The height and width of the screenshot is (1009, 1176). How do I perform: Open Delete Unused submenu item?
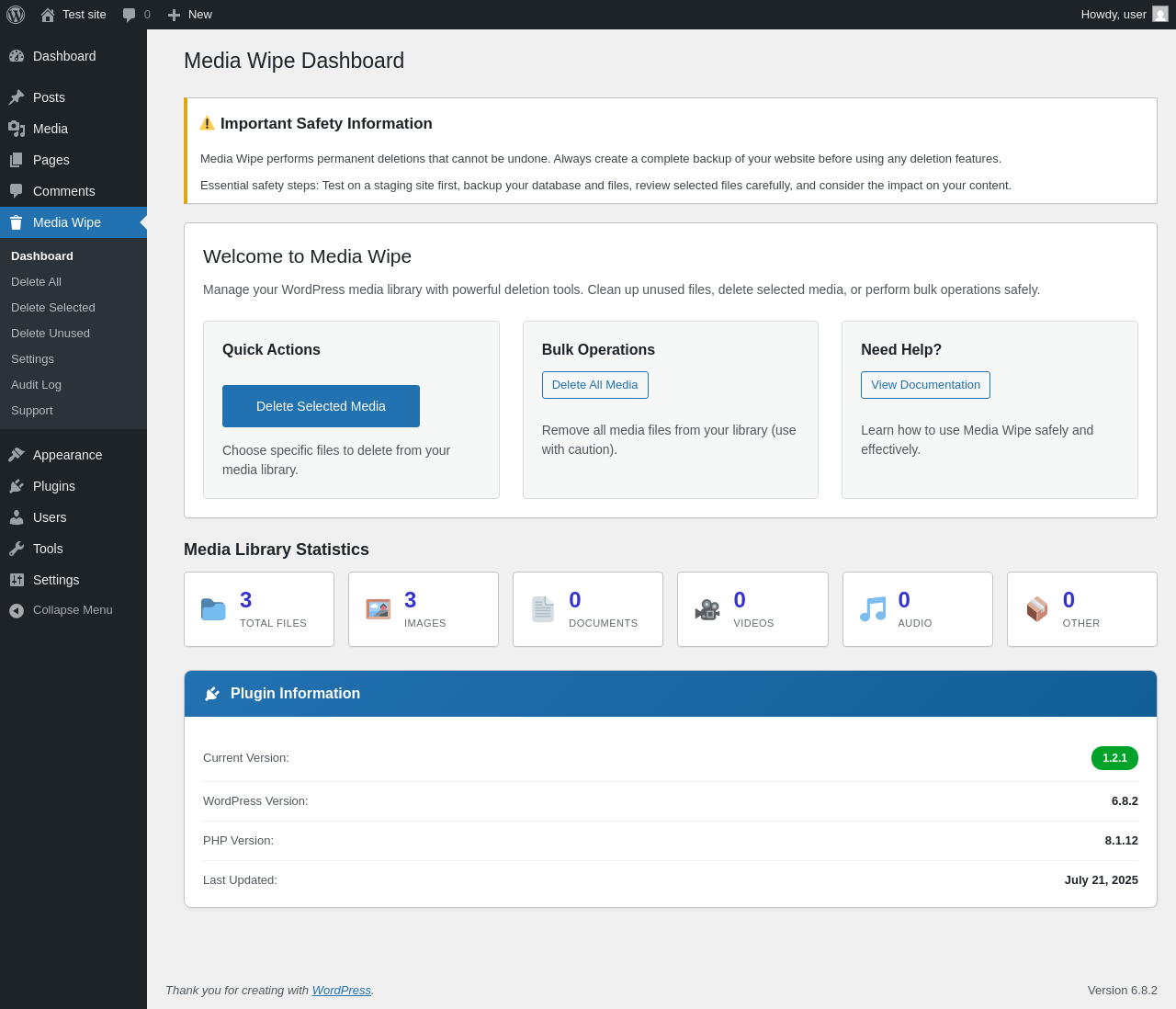tap(73, 334)
